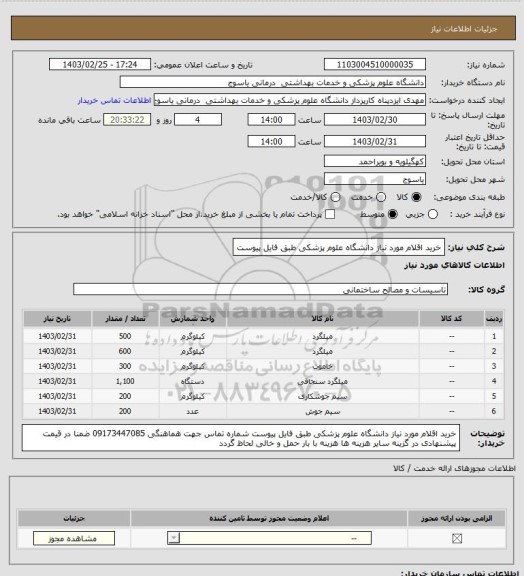The width and height of the screenshot is (524, 576).
Task: Click the نام کالا column header
Action: tap(322, 319)
